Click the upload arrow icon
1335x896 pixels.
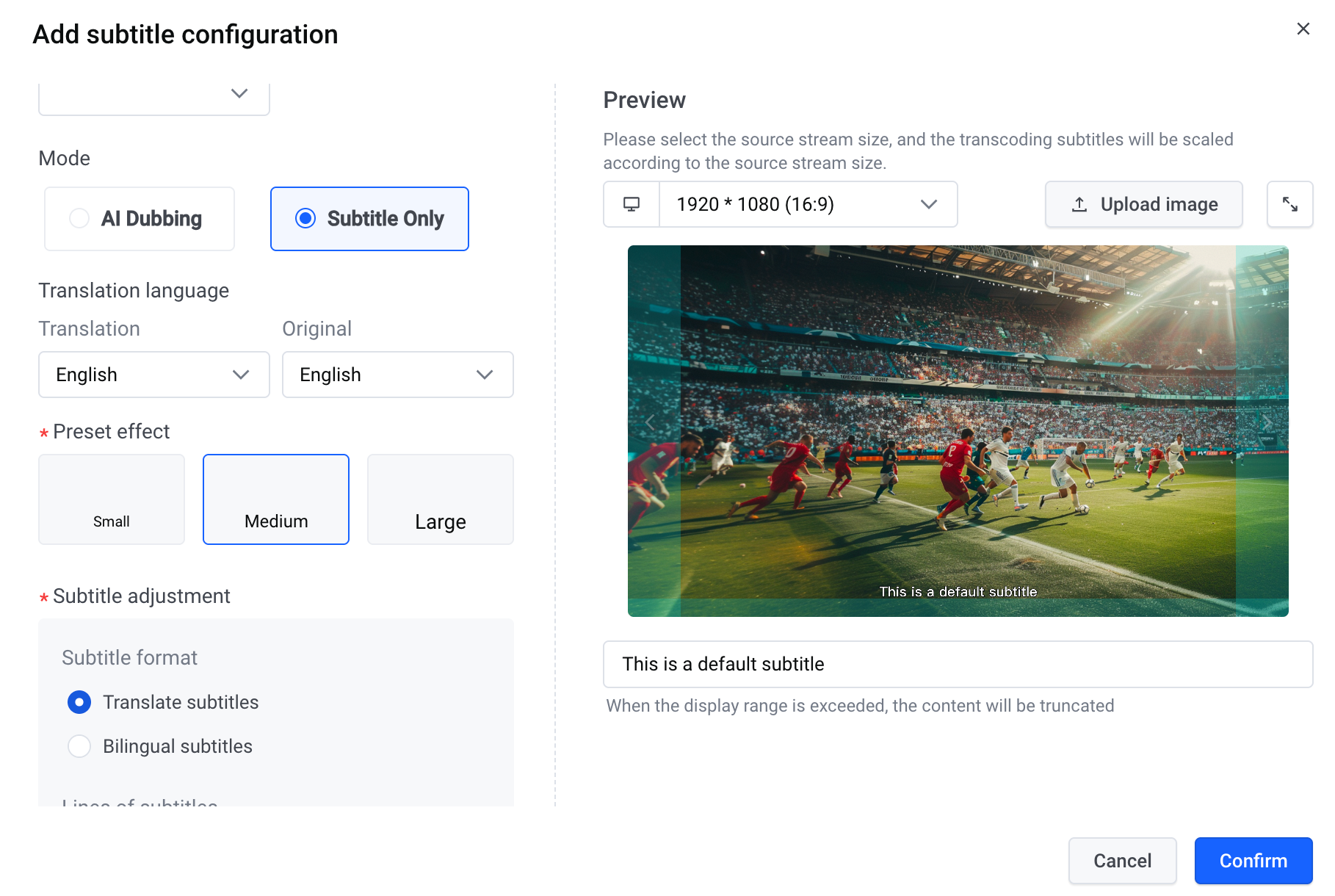[x=1079, y=204]
